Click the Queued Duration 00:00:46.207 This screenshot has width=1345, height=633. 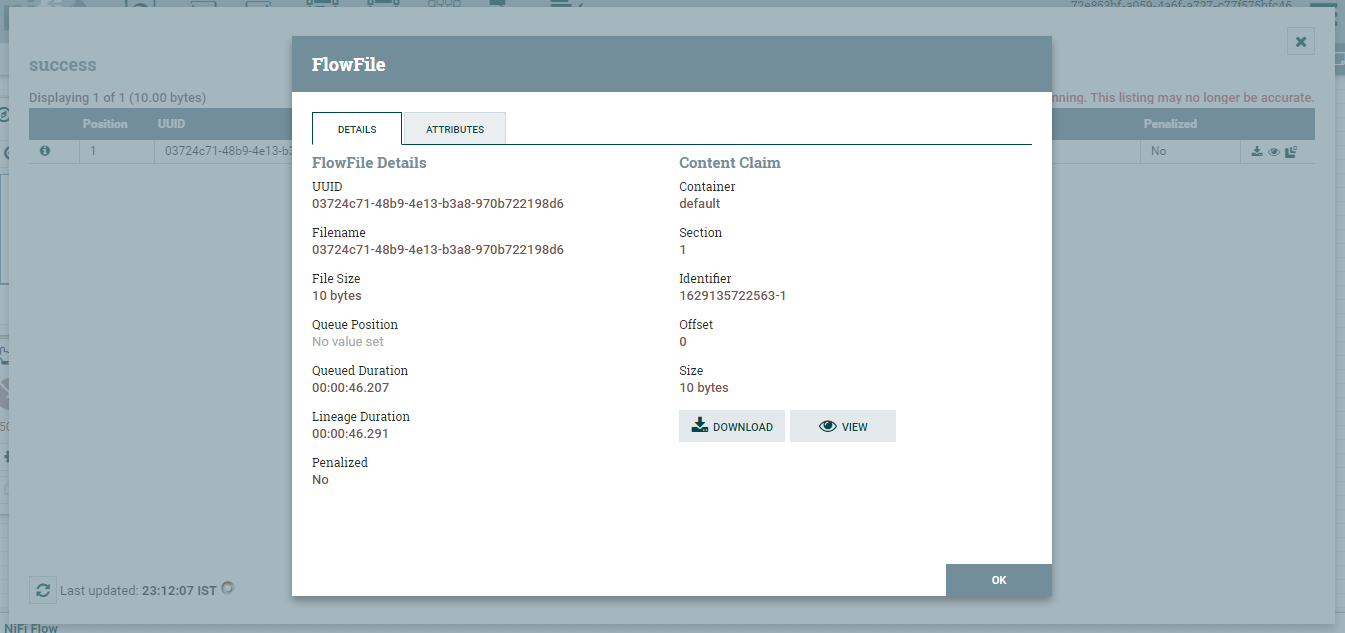click(351, 388)
